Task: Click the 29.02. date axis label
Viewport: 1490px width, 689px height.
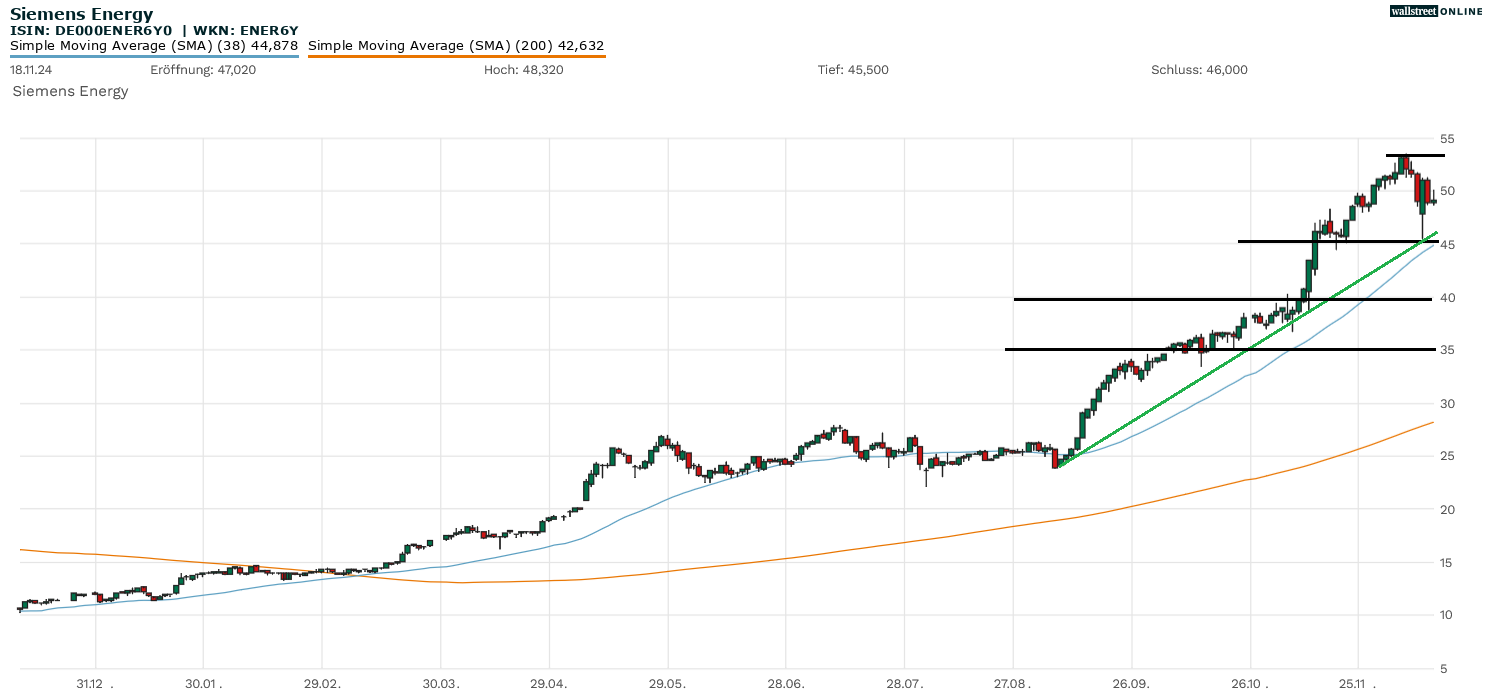Action: click(x=321, y=683)
